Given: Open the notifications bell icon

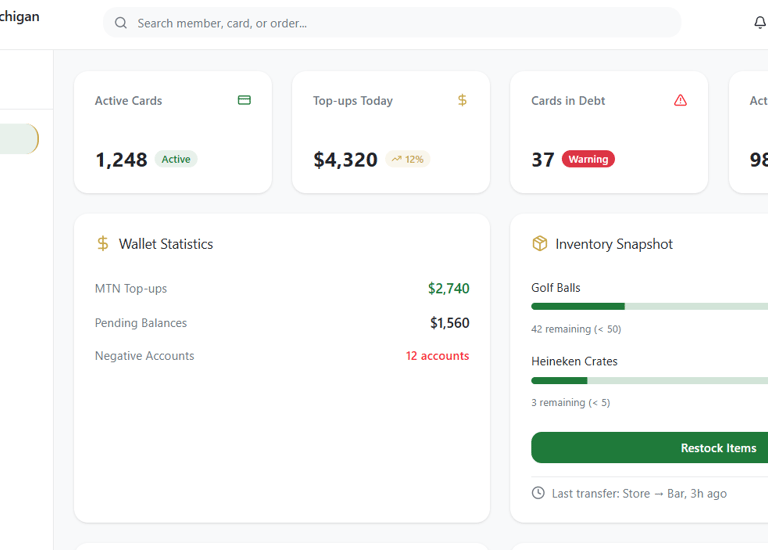Looking at the screenshot, I should tap(760, 23).
